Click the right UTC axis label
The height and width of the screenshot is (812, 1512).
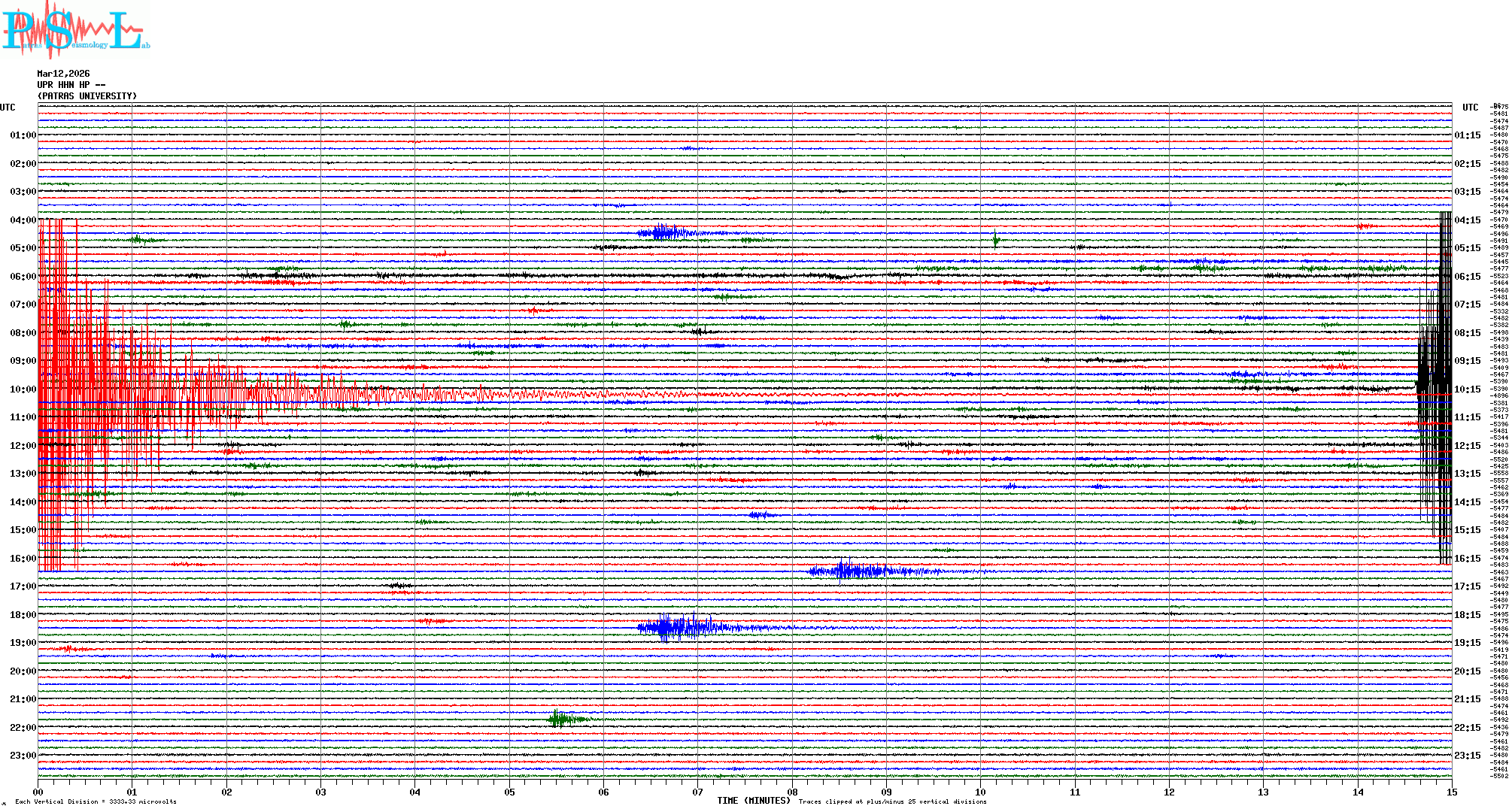pyautogui.click(x=1470, y=108)
